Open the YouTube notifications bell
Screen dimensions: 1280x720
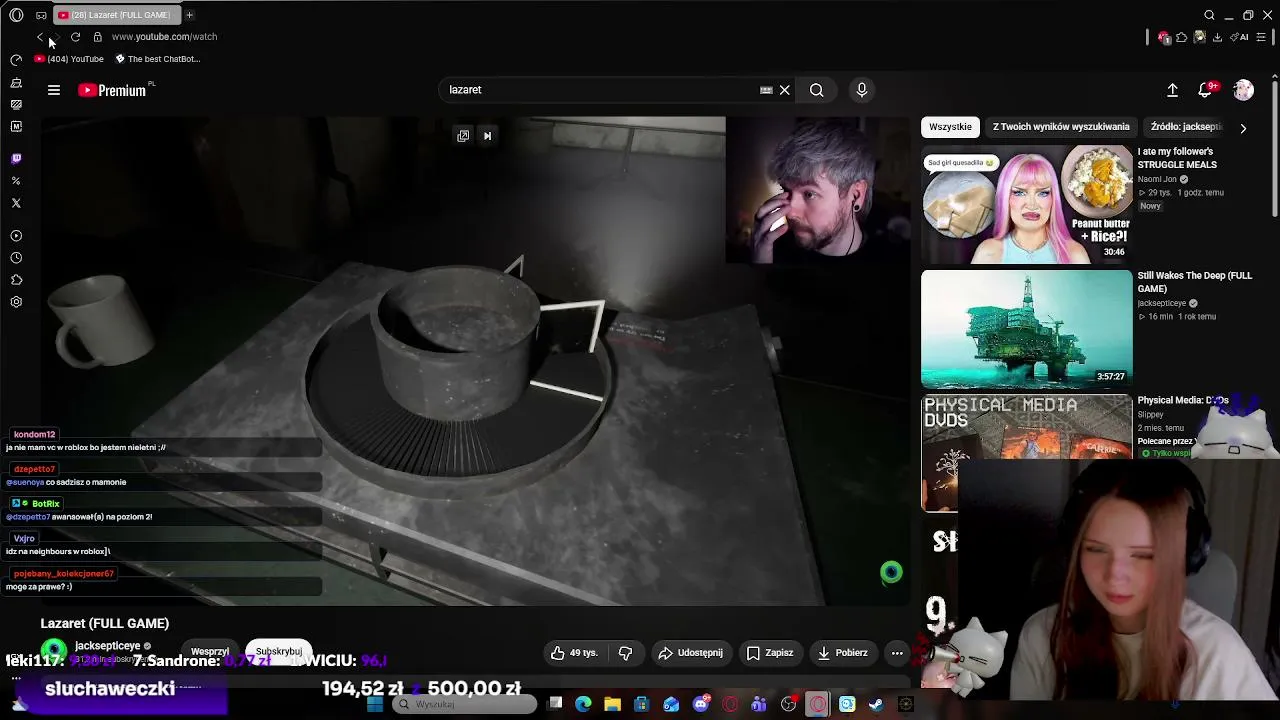(1206, 90)
